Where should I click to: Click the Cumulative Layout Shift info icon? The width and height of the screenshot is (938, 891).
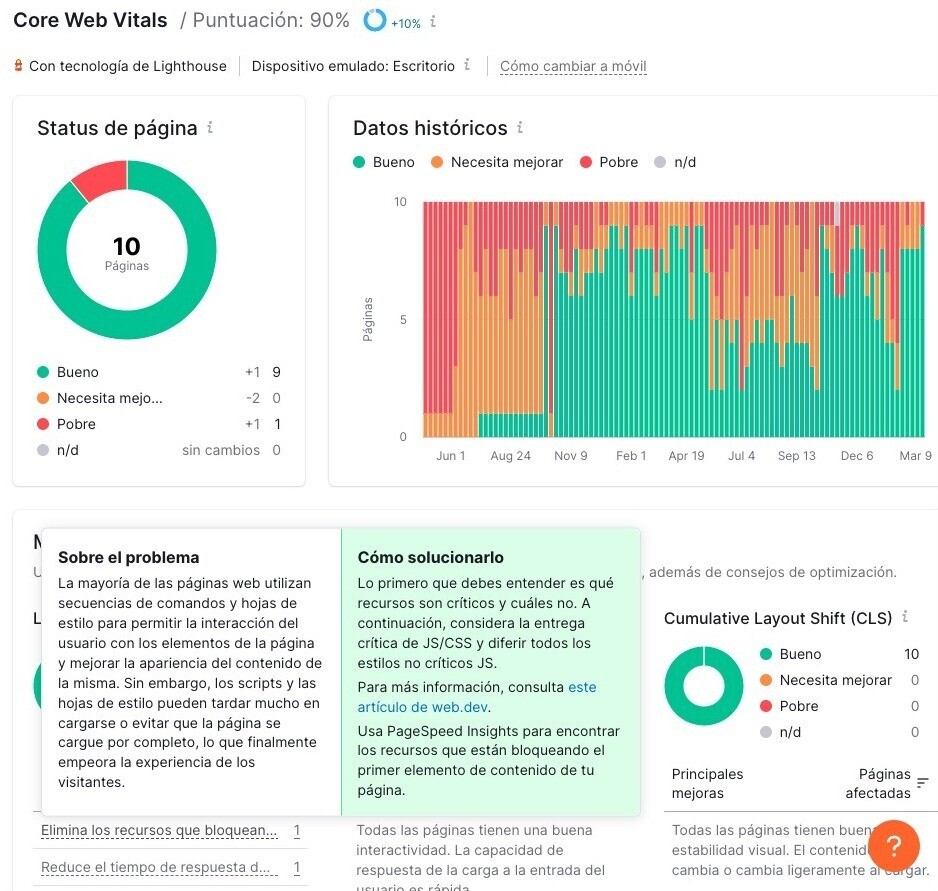[905, 618]
